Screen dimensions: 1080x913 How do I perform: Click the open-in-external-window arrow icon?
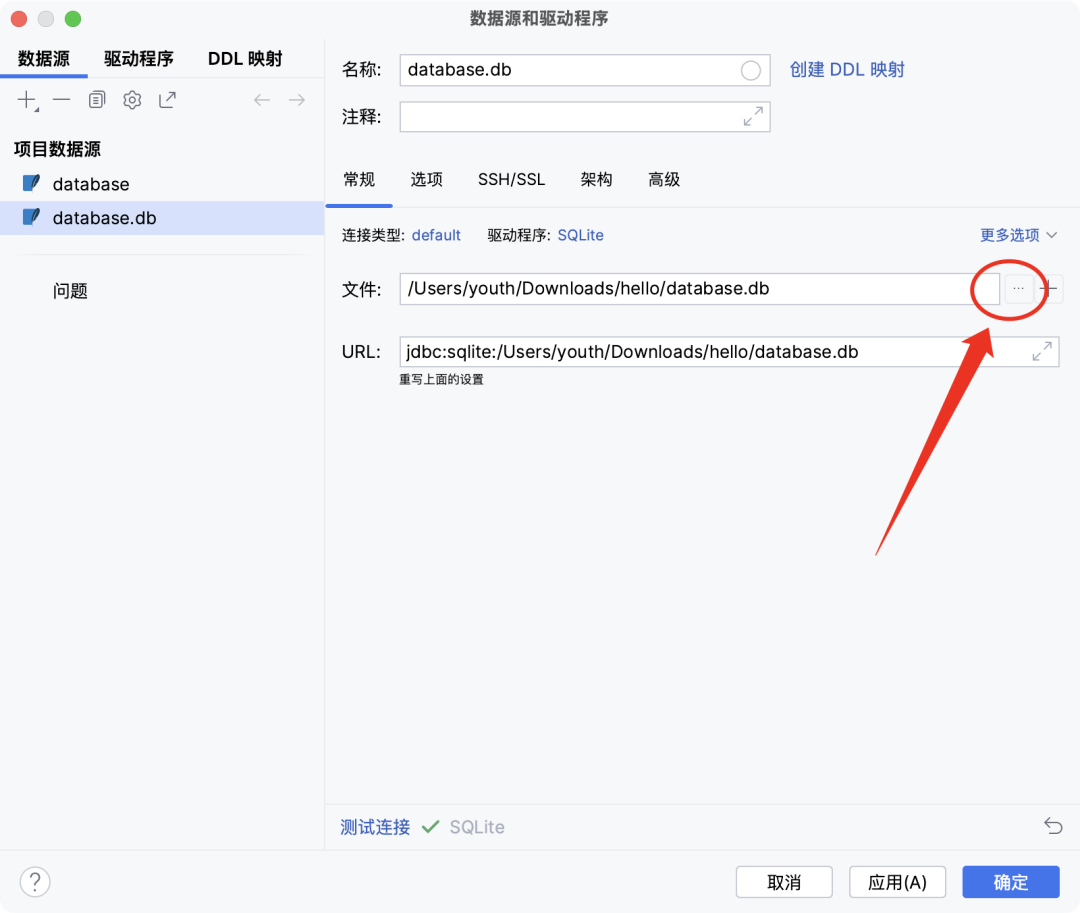tap(166, 99)
